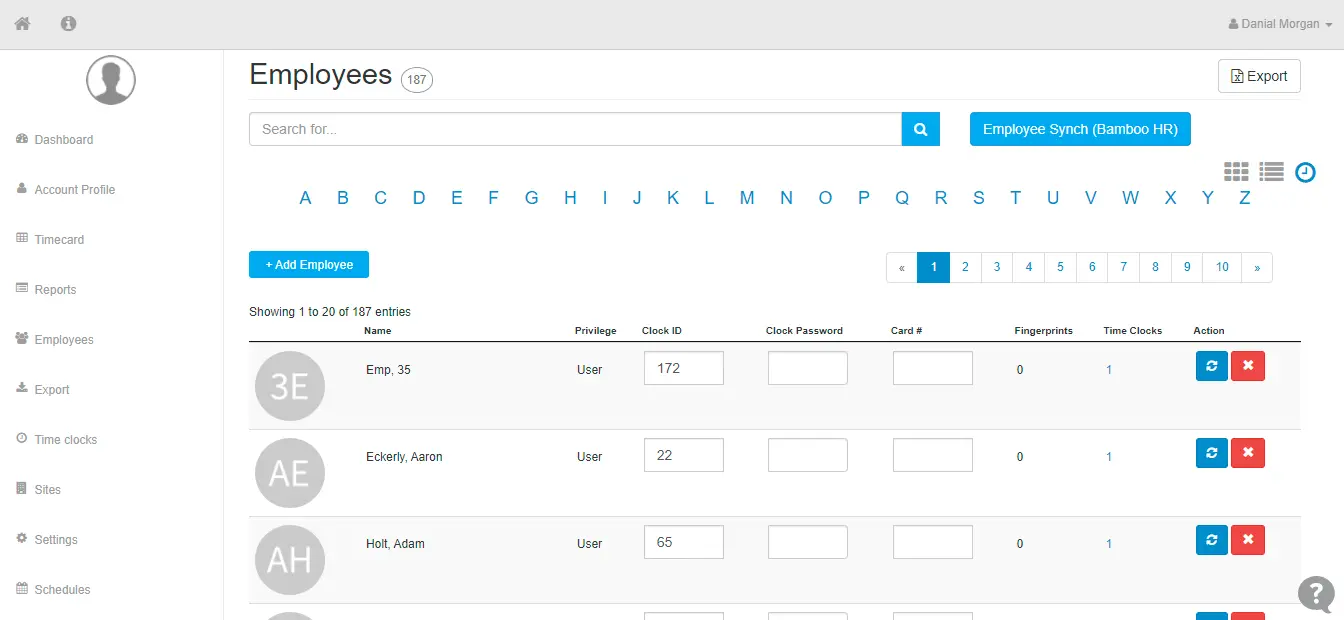Image resolution: width=1344 pixels, height=620 pixels.
Task: Switch to list view of employees
Action: pyautogui.click(x=1271, y=171)
